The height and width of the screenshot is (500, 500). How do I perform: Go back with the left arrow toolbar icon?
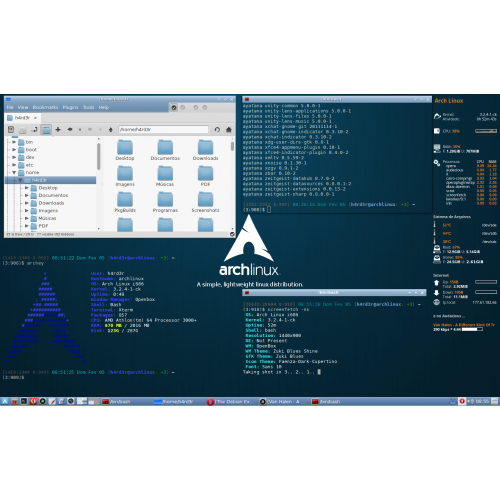(70, 129)
